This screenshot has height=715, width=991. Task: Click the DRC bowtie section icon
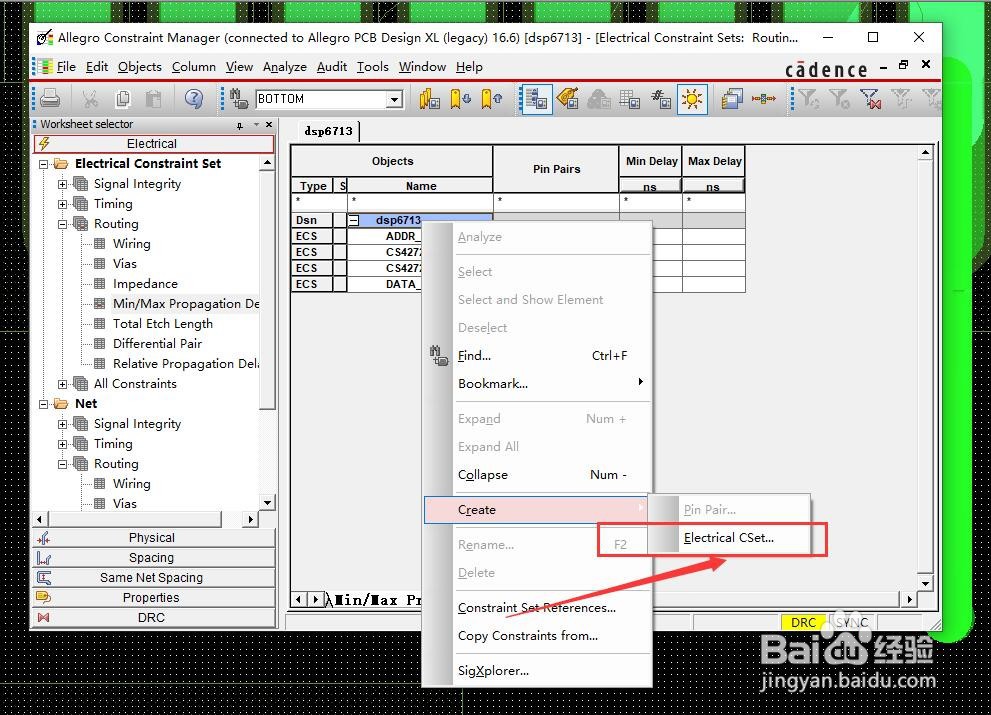44,618
